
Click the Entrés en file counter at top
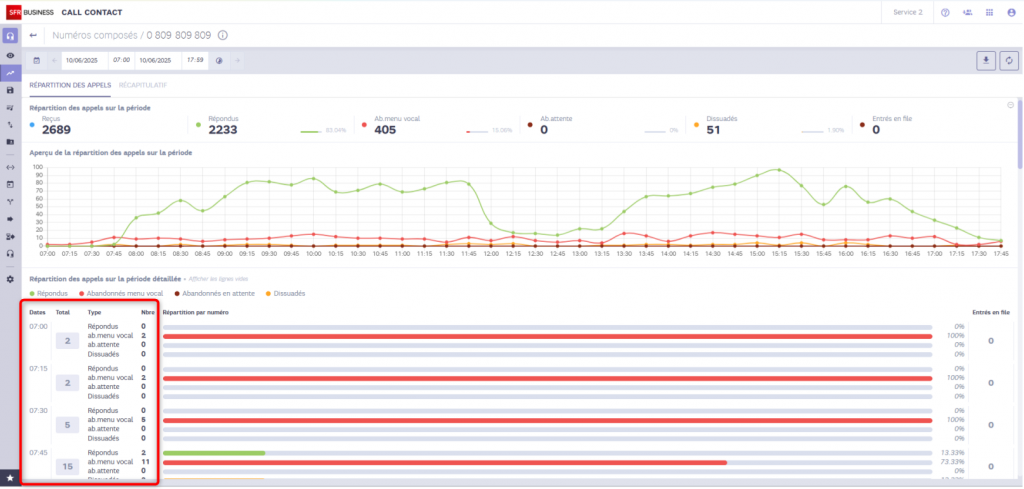coord(888,125)
